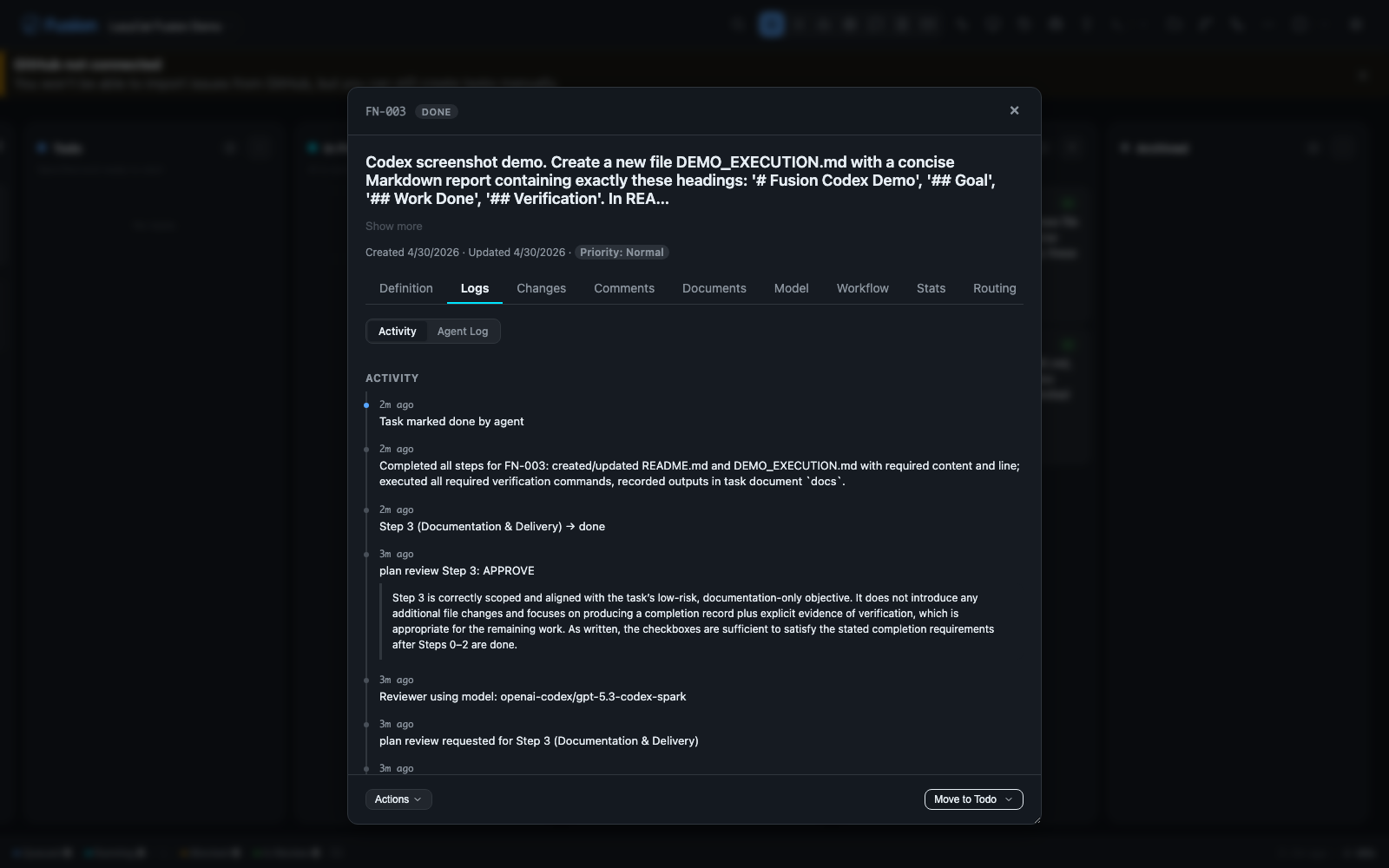The image size is (1389, 868).
Task: Open the Definition tab
Action: click(405, 288)
